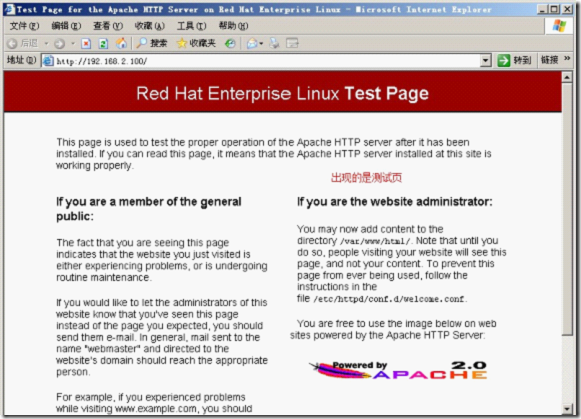Click the Mail envelope toolbar icon

tap(252, 44)
